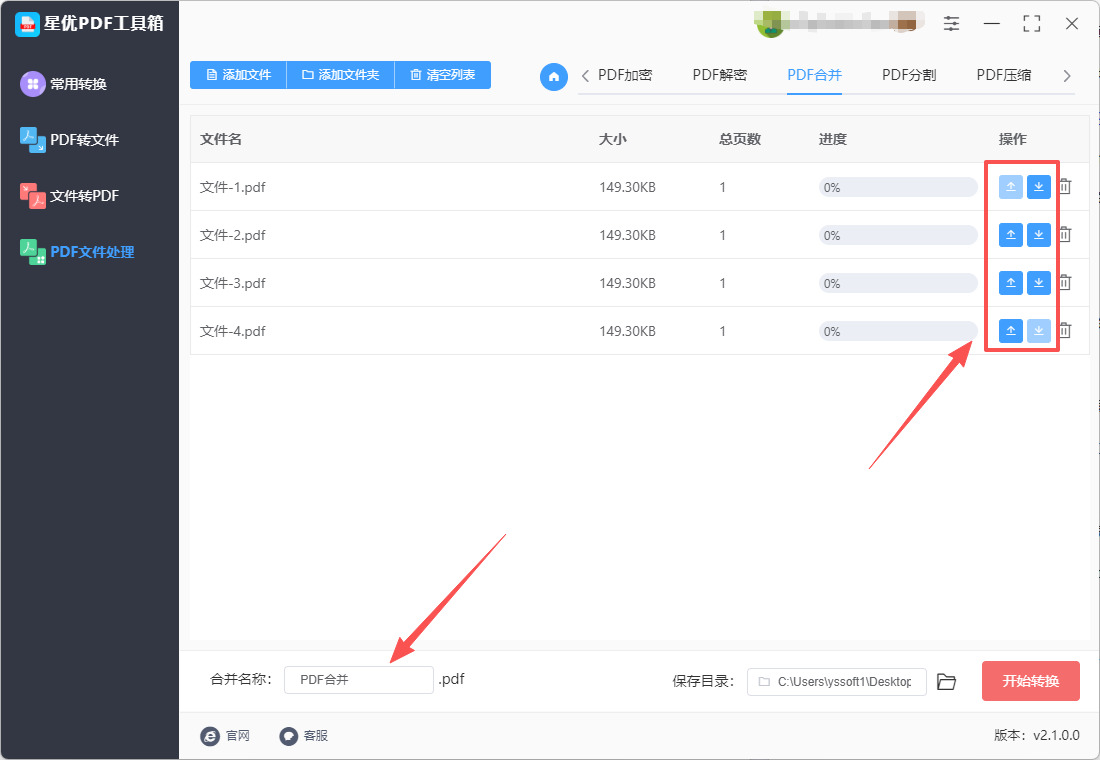Click 添加文件 button
The image size is (1100, 760).
click(x=239, y=75)
